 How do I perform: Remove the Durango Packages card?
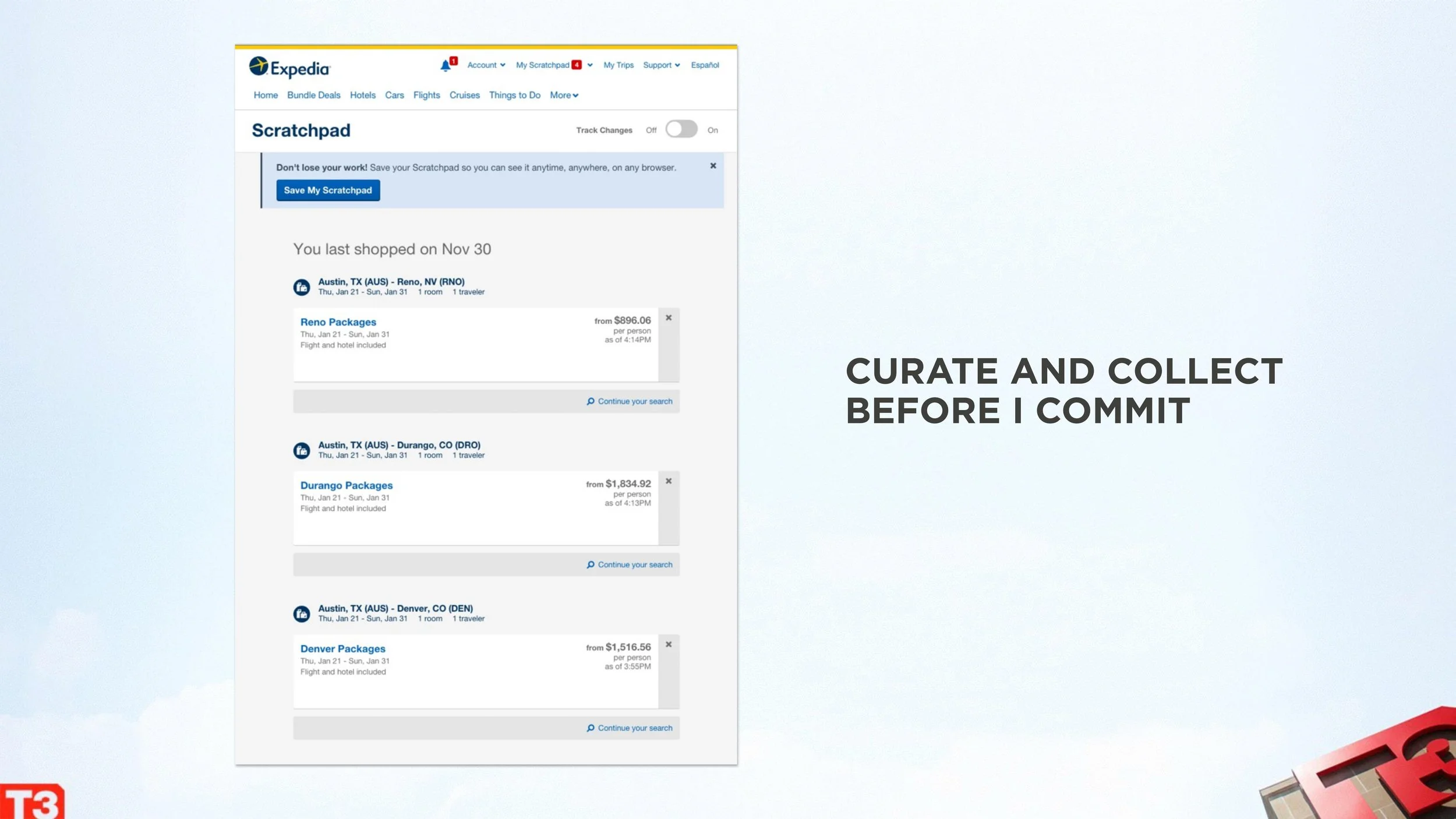pyautogui.click(x=669, y=481)
